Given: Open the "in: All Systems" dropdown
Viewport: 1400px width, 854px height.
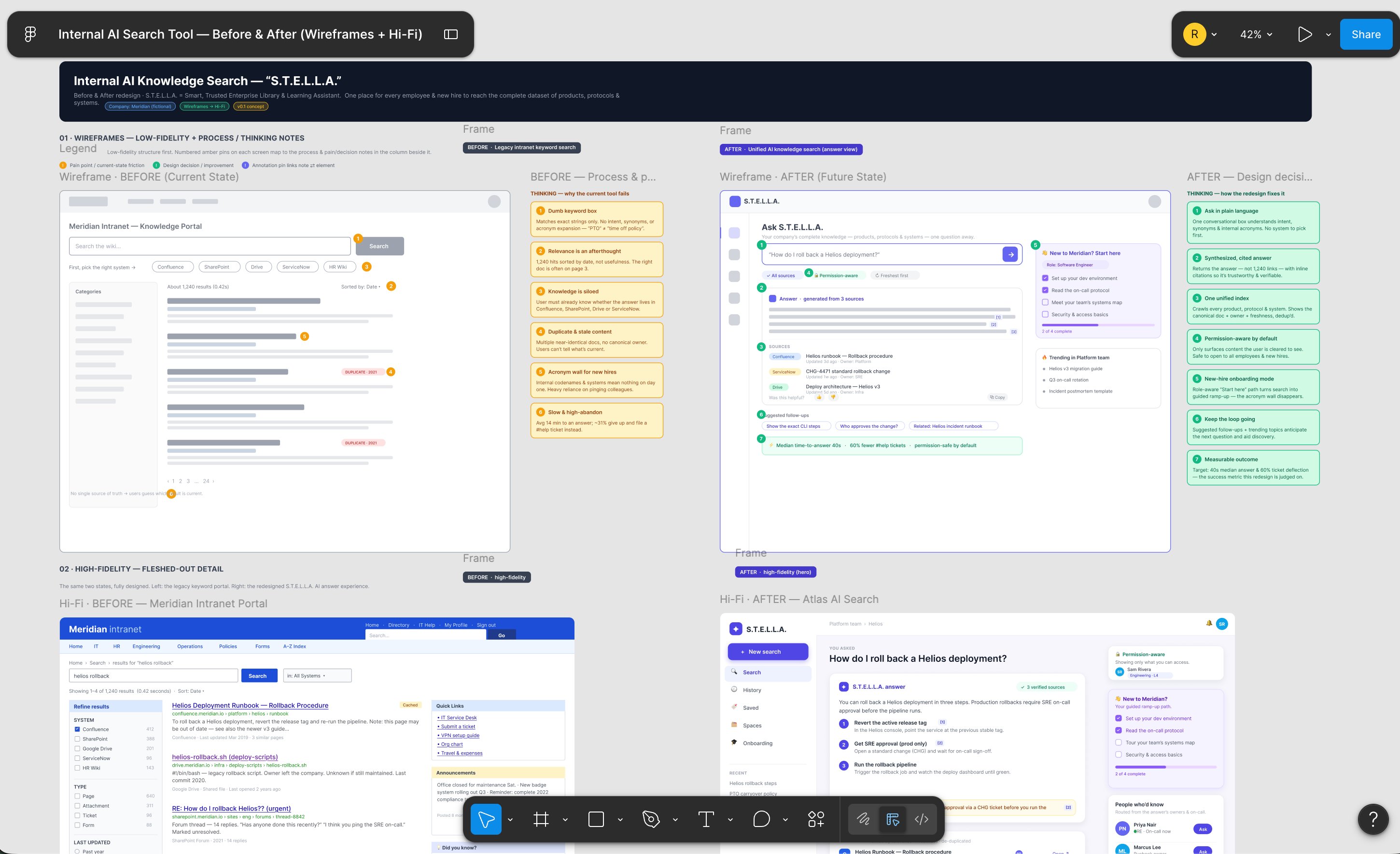Looking at the screenshot, I should point(317,675).
